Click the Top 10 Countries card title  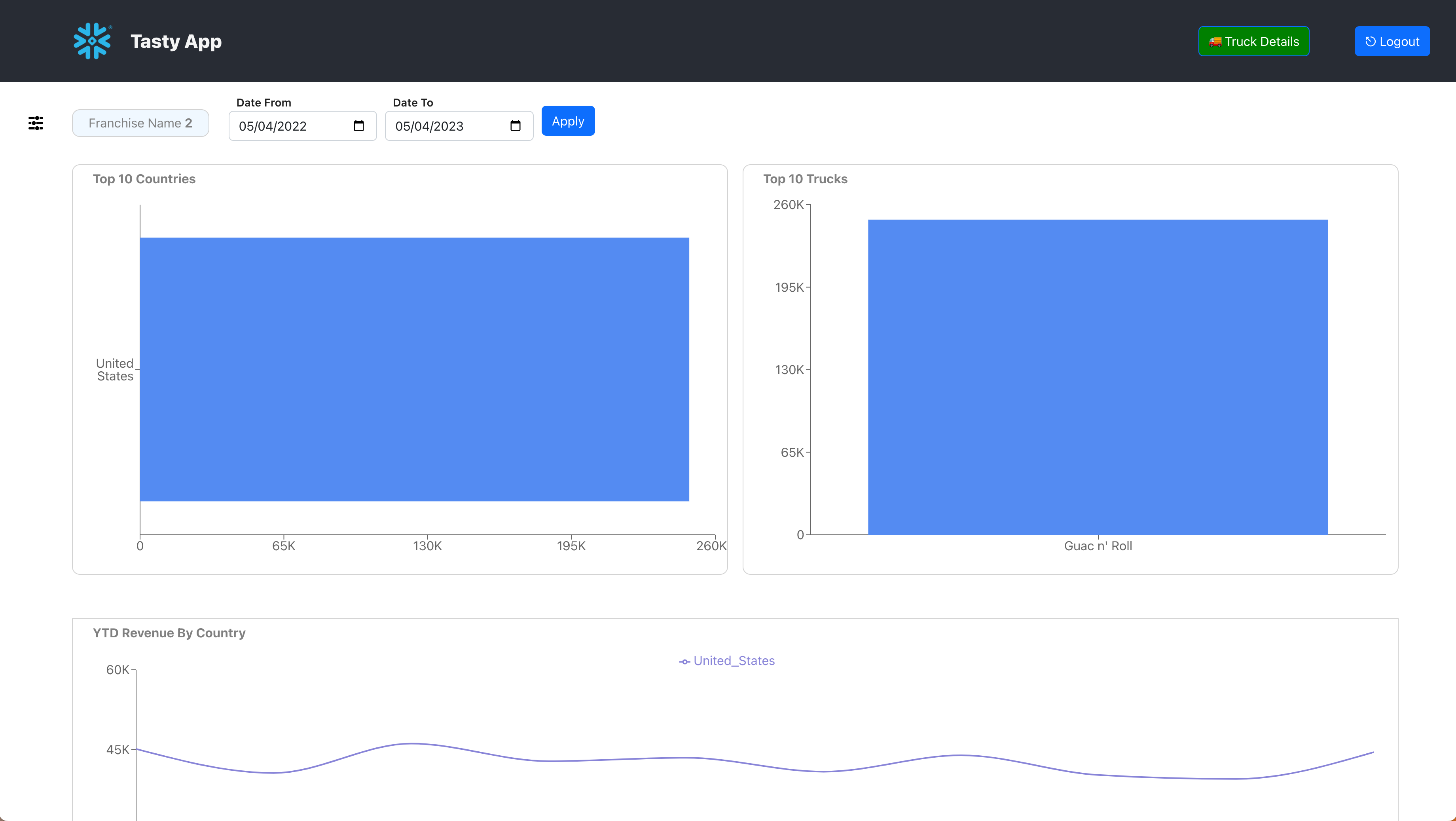click(x=144, y=179)
